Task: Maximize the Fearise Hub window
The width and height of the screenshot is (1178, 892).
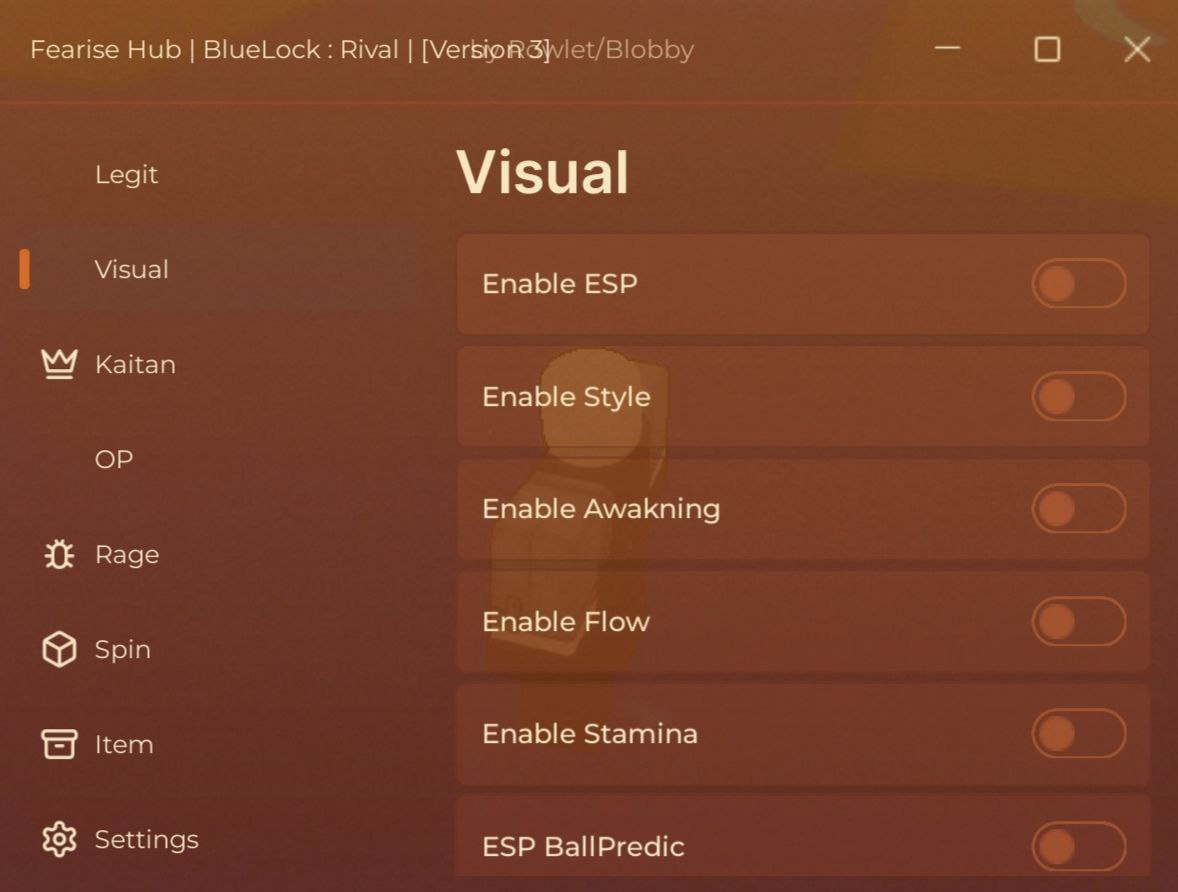Action: [x=1047, y=49]
